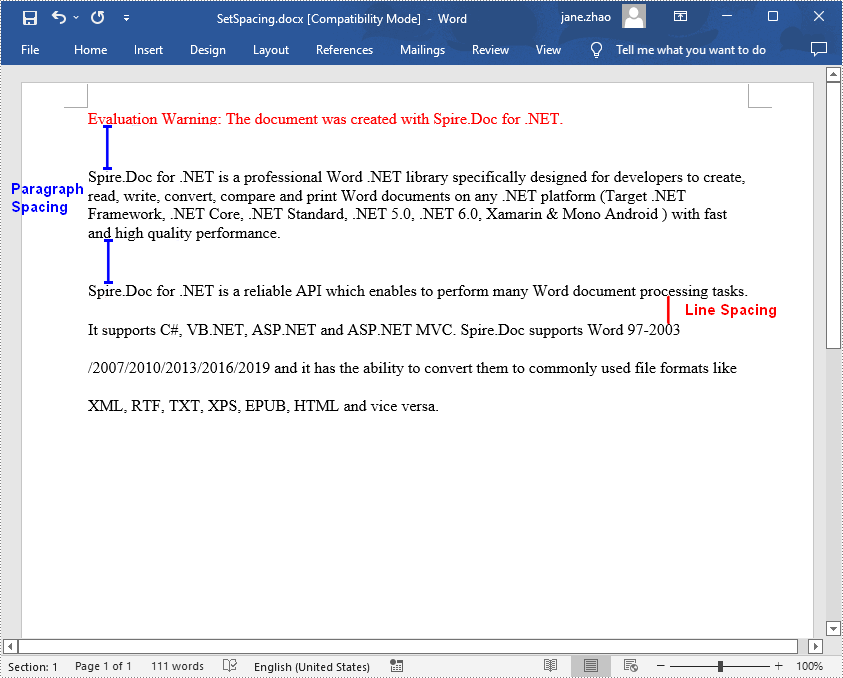This screenshot has width=843, height=678.
Task: Open the Tell me what you want to do lightbulb
Action: (x=596, y=49)
